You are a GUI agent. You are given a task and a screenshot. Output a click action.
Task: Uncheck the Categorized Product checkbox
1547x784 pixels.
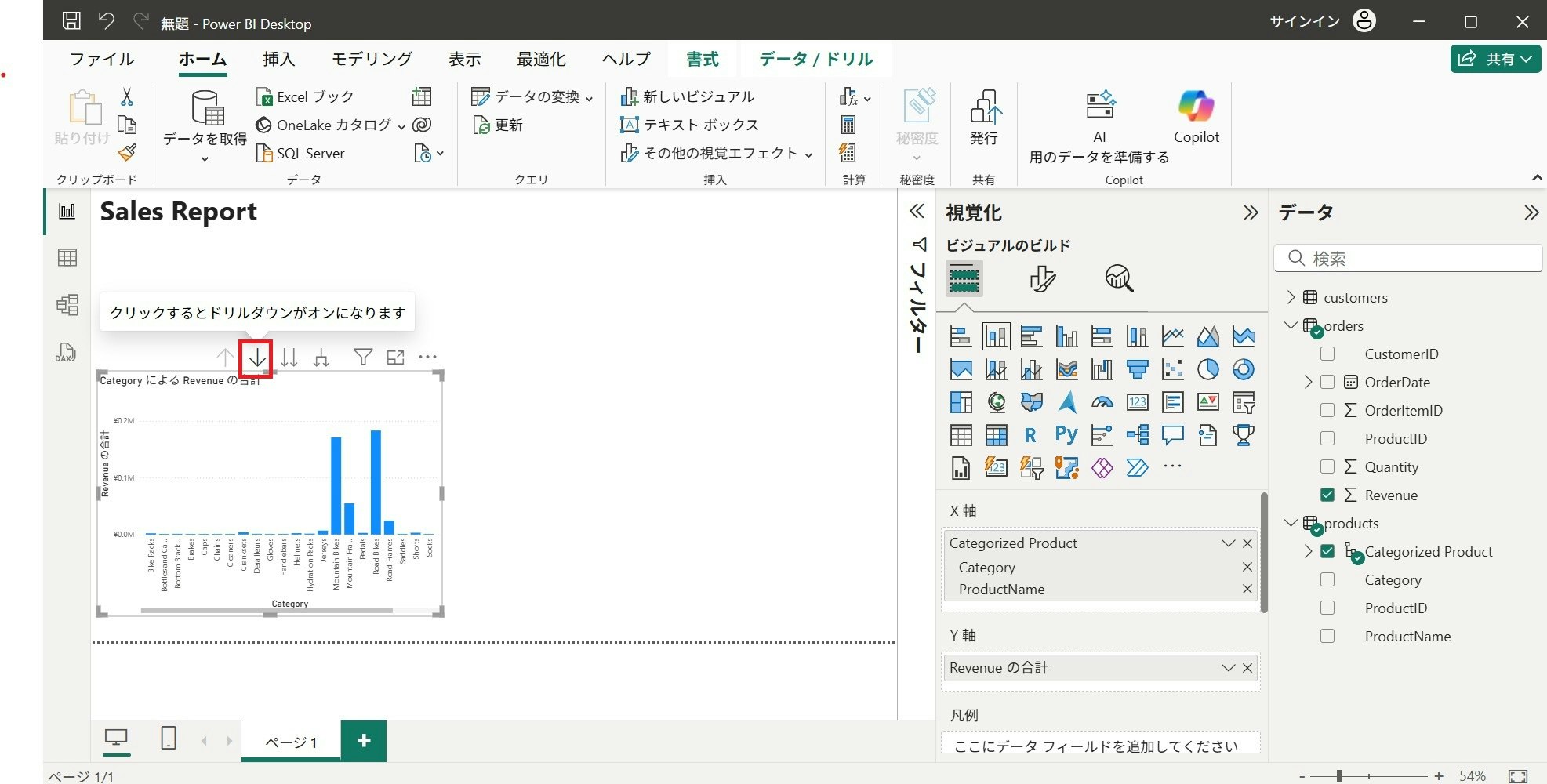point(1327,551)
